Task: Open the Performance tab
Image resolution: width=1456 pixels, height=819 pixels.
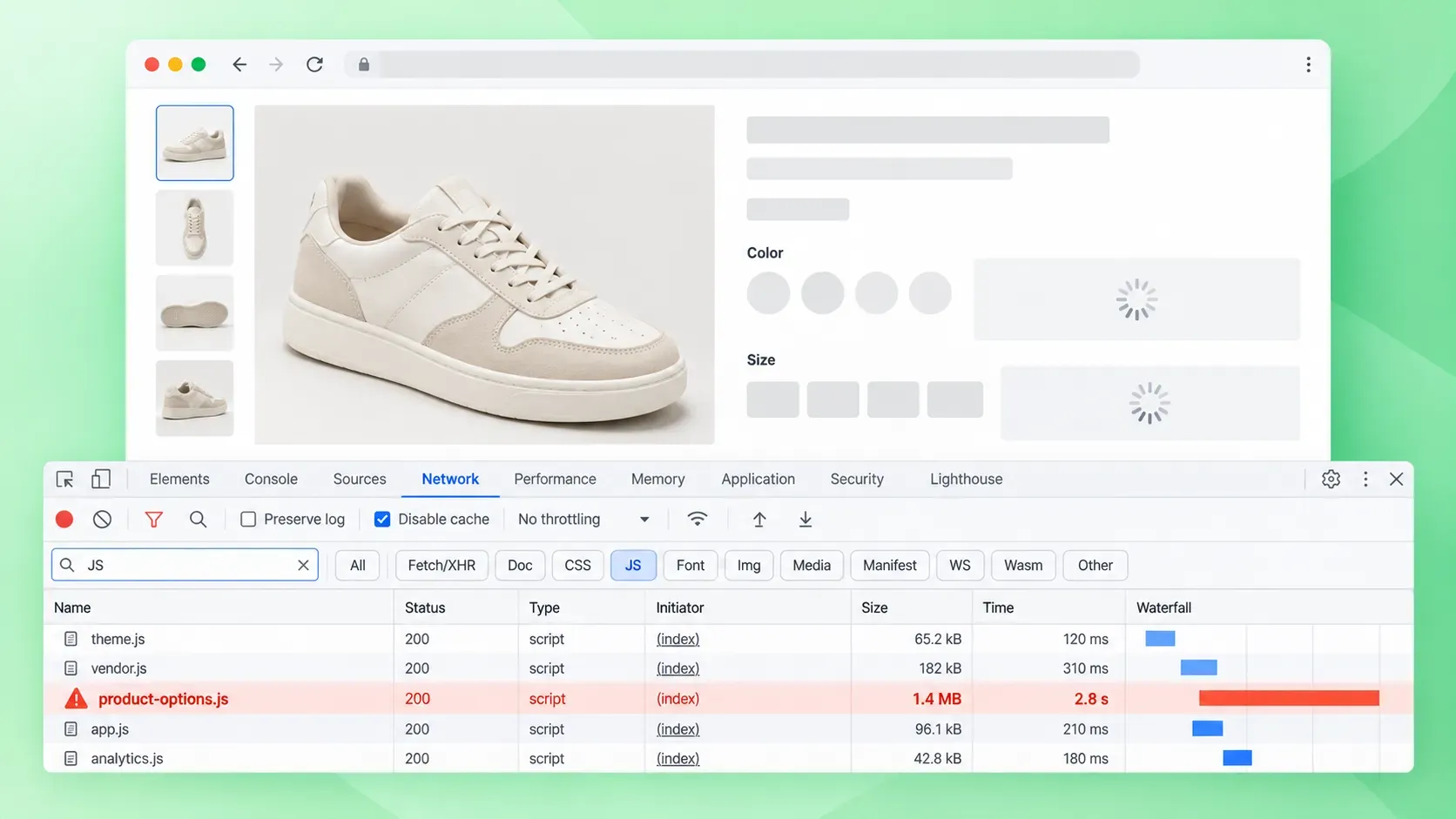Action: tap(555, 480)
